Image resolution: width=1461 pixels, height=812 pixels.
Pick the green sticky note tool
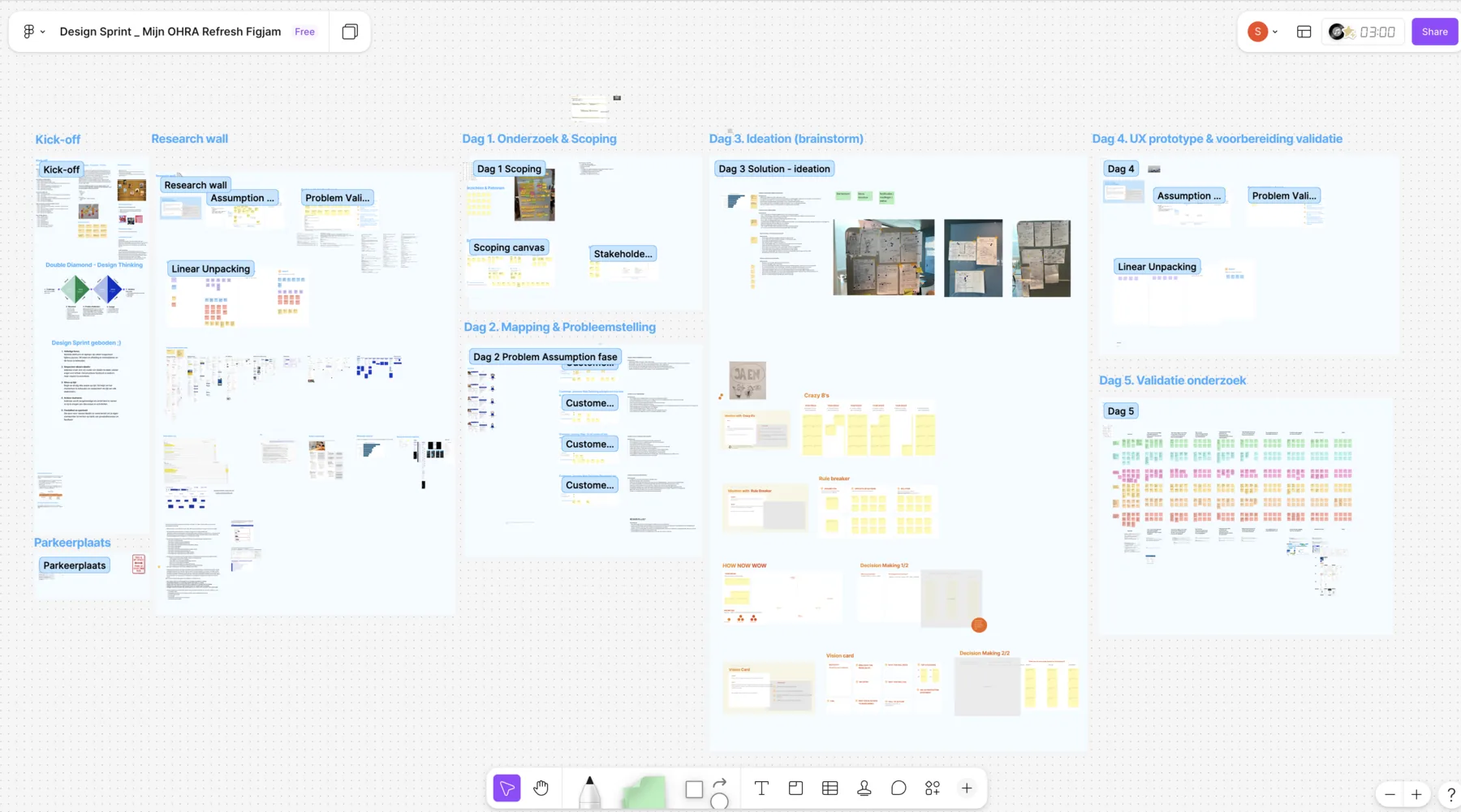tap(644, 792)
